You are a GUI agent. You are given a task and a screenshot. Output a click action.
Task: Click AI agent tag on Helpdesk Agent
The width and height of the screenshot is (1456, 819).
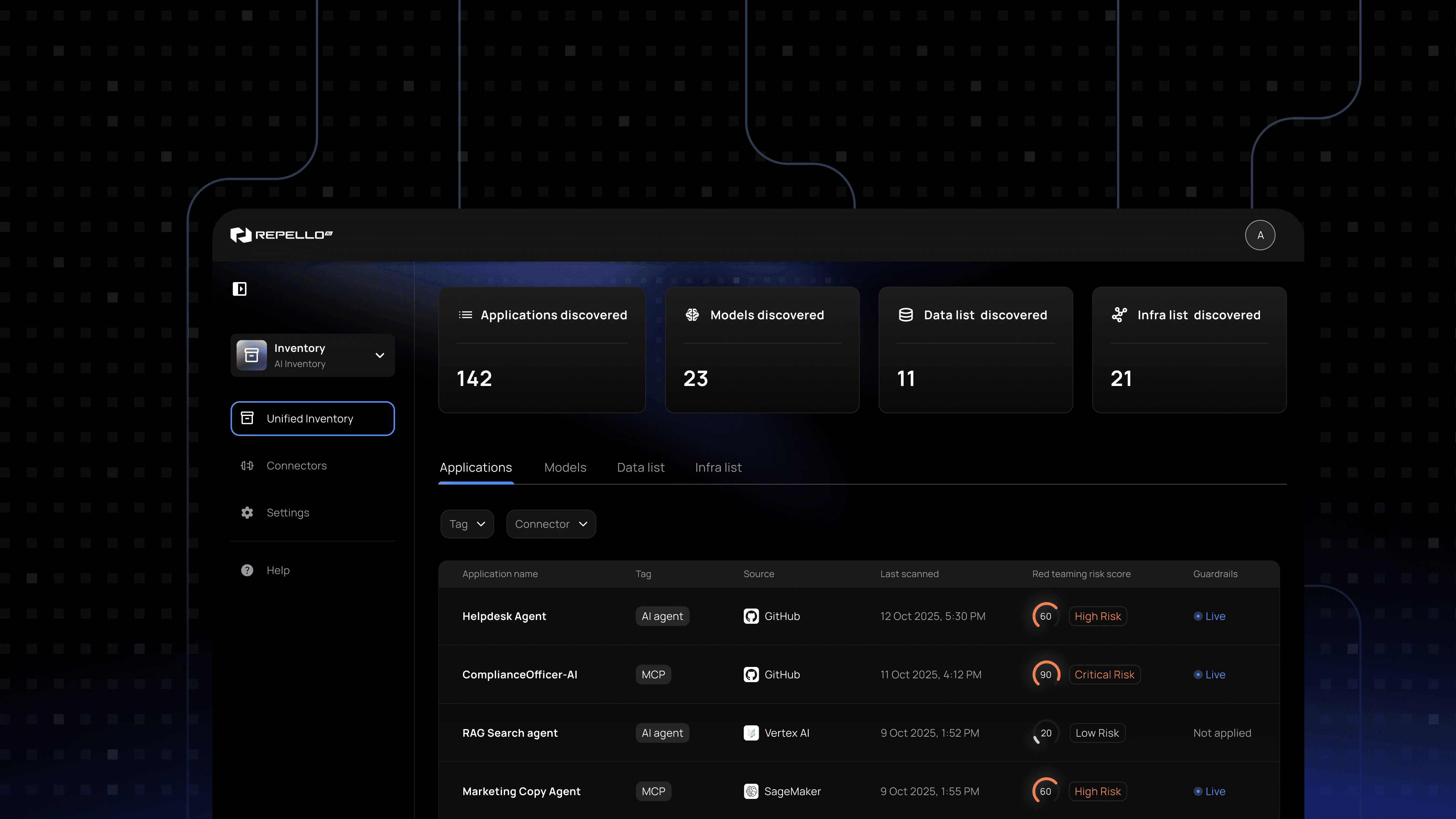coord(662,616)
